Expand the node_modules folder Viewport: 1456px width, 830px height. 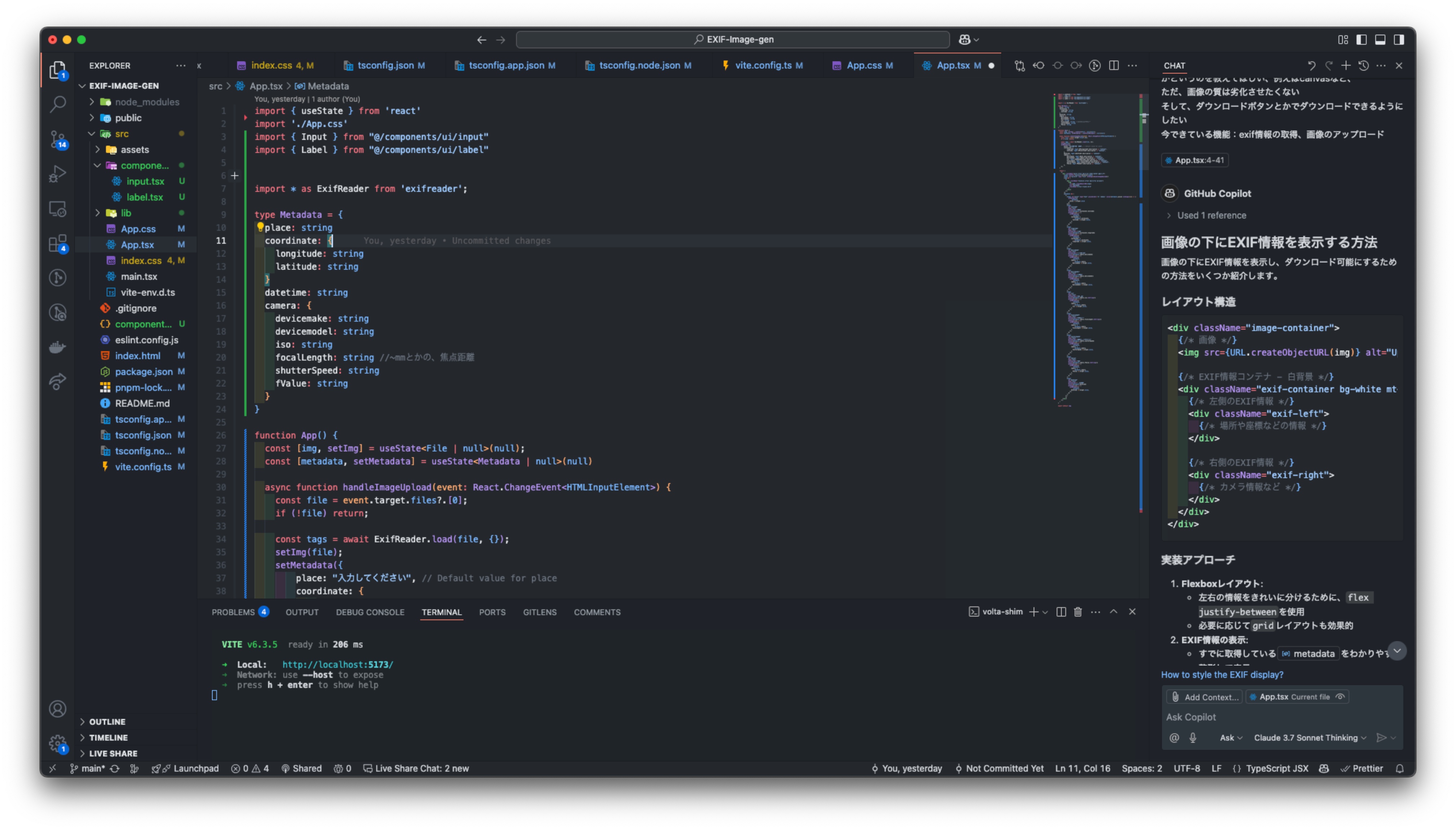(x=146, y=102)
